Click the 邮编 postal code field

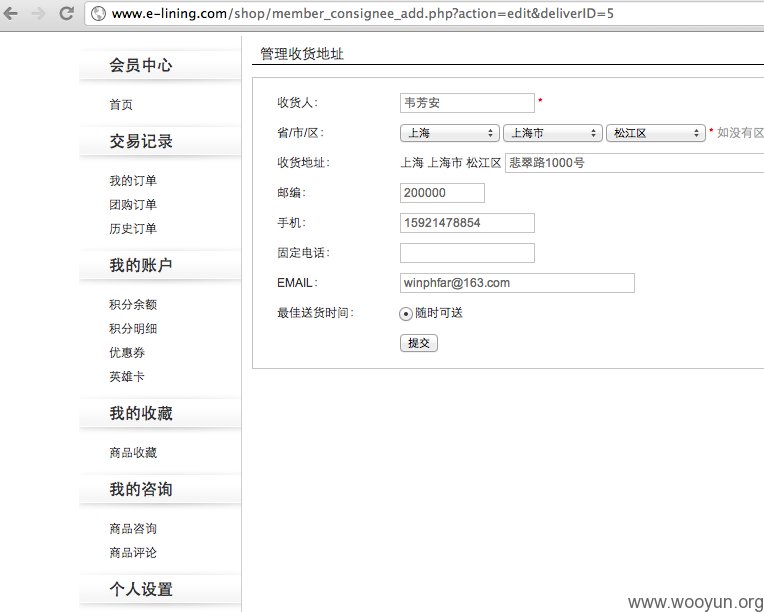[442, 193]
